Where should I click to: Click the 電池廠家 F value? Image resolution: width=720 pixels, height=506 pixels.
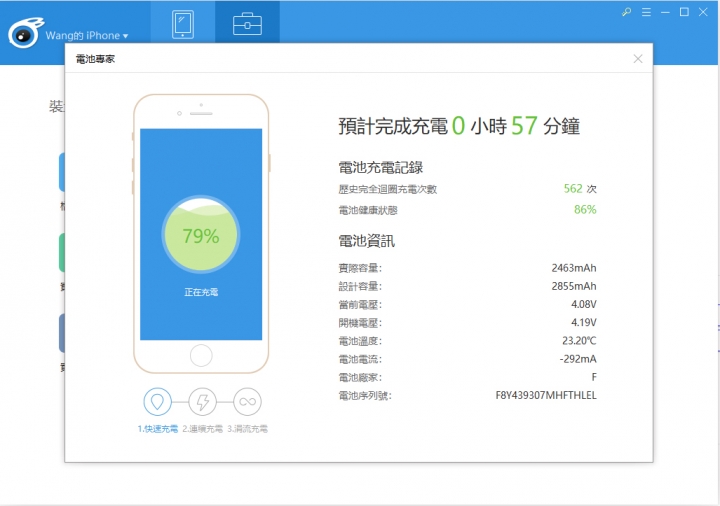click(x=594, y=377)
